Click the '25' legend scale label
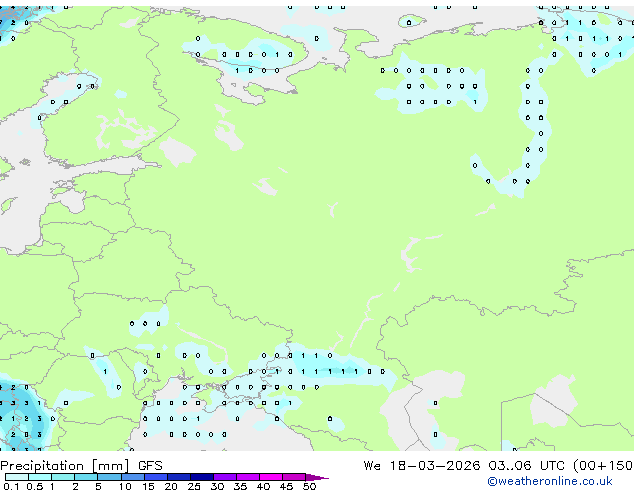The width and height of the screenshot is (634, 490). [x=194, y=486]
